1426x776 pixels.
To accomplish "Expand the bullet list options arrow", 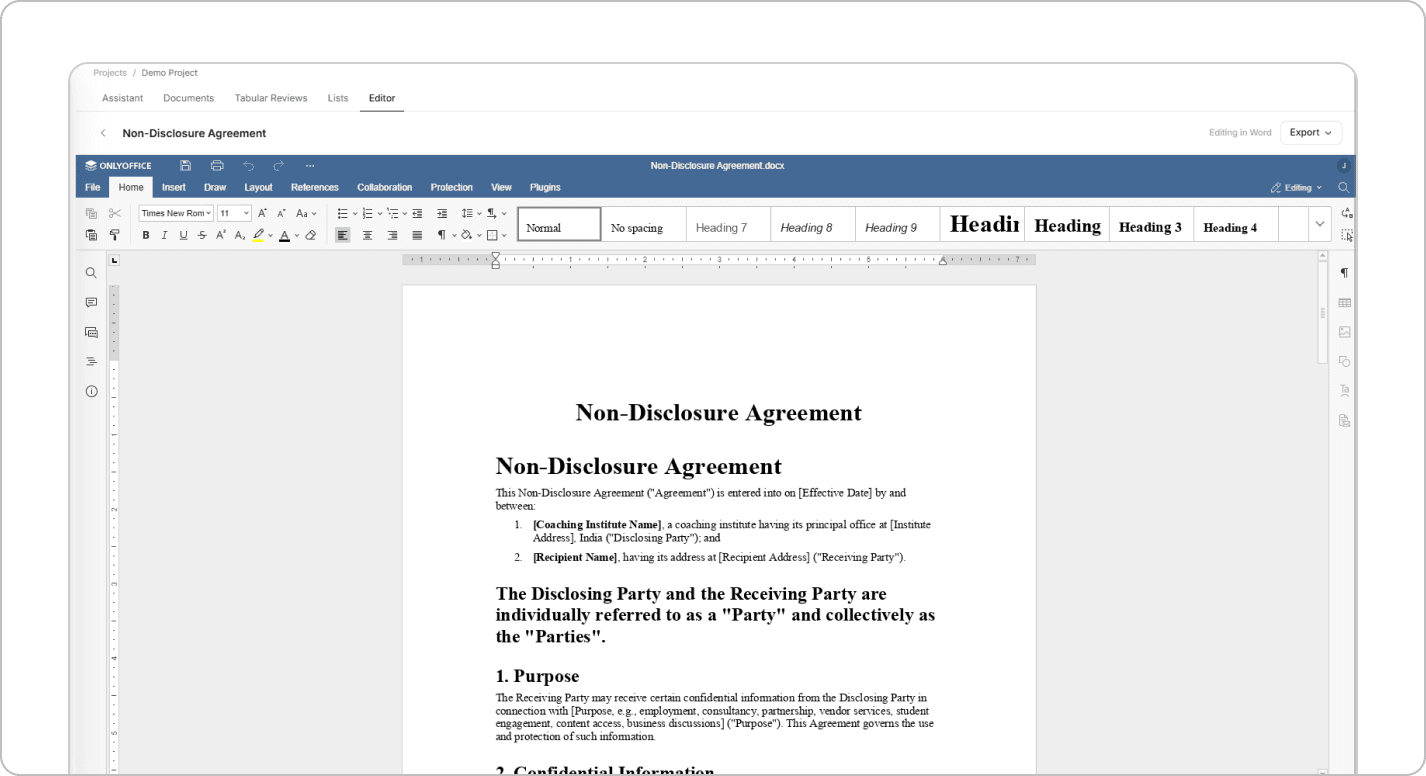I will (x=355, y=213).
